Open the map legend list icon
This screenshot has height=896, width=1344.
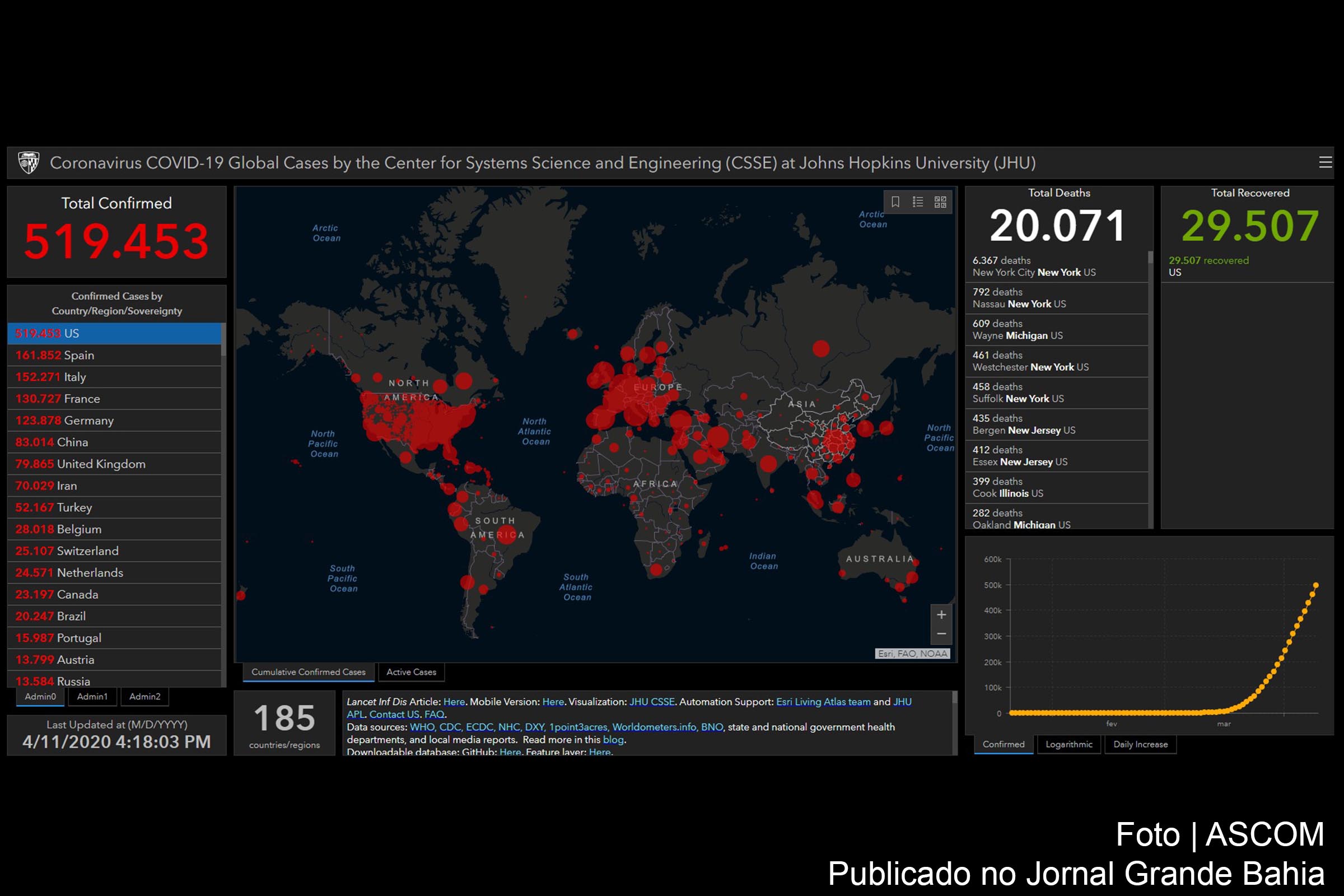tap(918, 202)
